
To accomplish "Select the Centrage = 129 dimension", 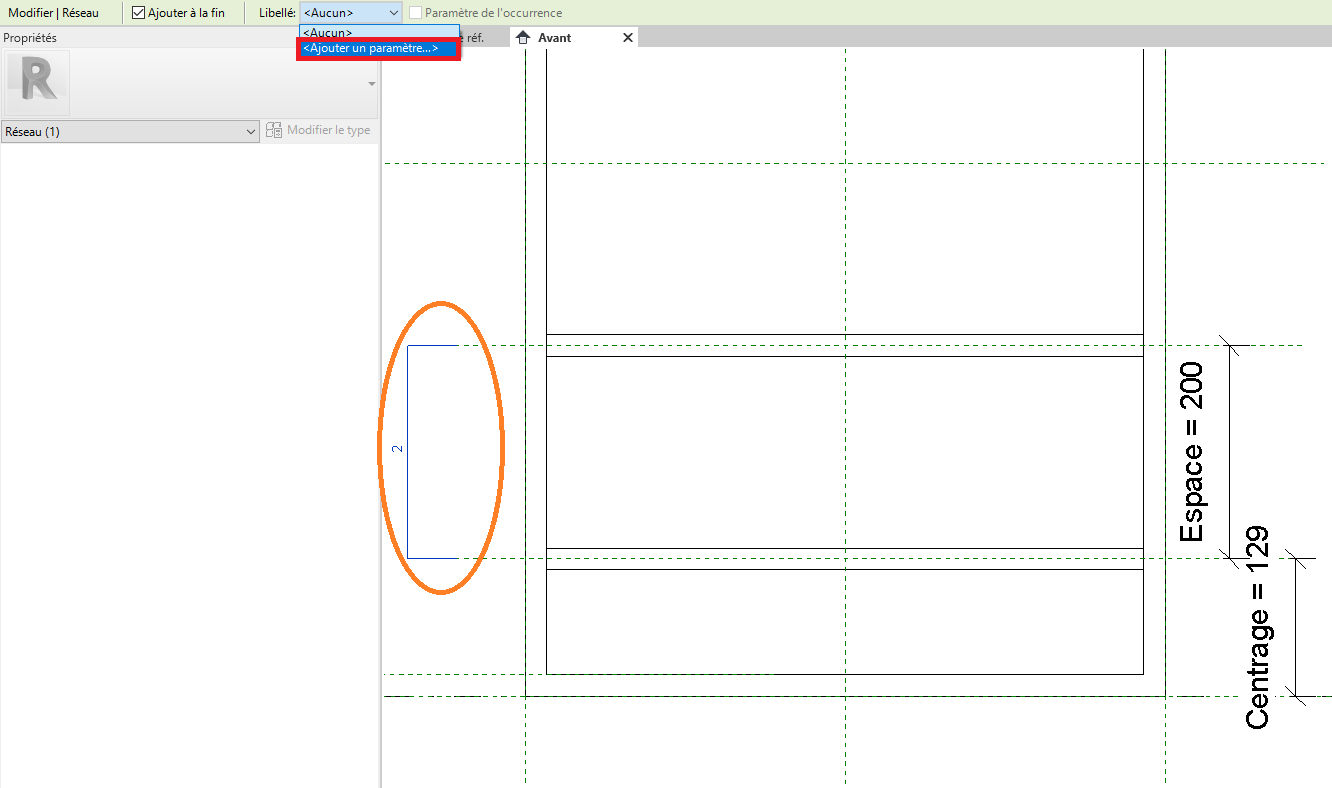I will point(1258,627).
